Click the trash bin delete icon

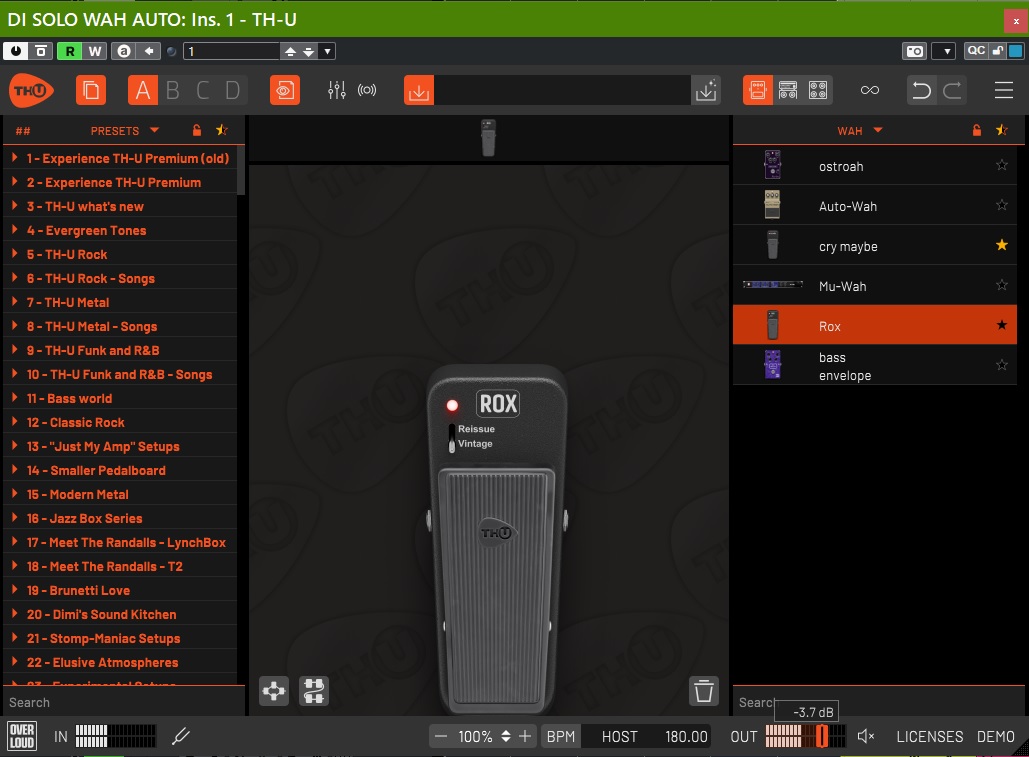pyautogui.click(x=704, y=690)
